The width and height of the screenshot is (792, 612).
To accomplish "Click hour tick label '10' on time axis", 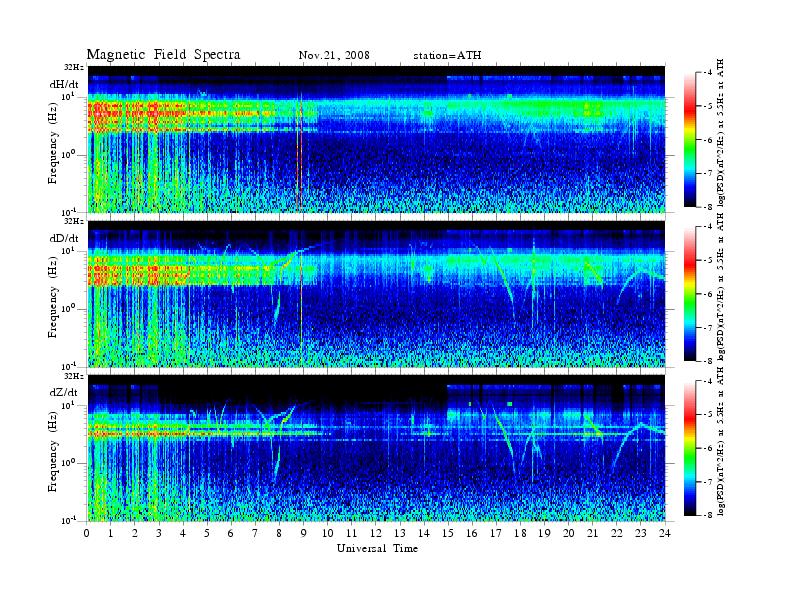I will (327, 533).
